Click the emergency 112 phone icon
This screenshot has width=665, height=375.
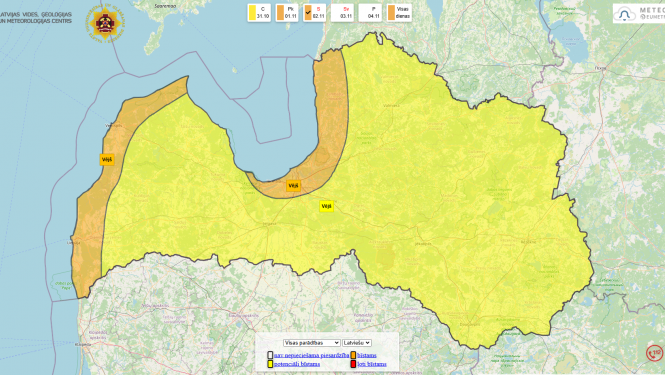tap(654, 353)
